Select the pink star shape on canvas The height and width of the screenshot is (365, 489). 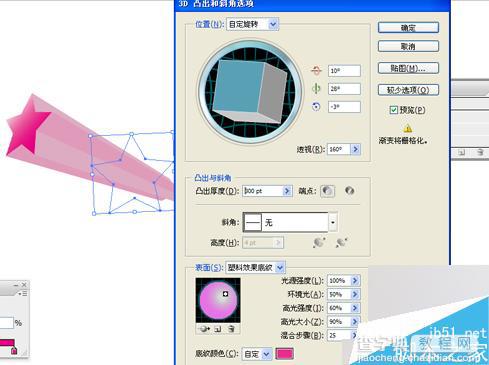coord(27,127)
